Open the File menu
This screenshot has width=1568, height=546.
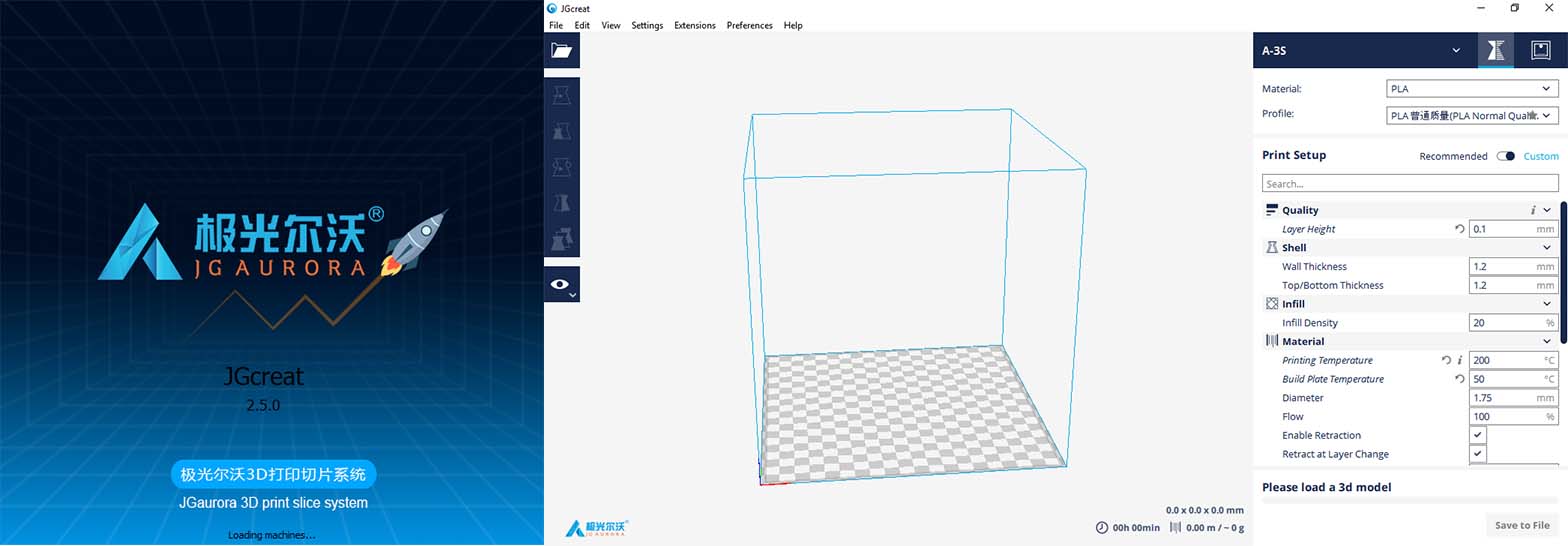(556, 25)
